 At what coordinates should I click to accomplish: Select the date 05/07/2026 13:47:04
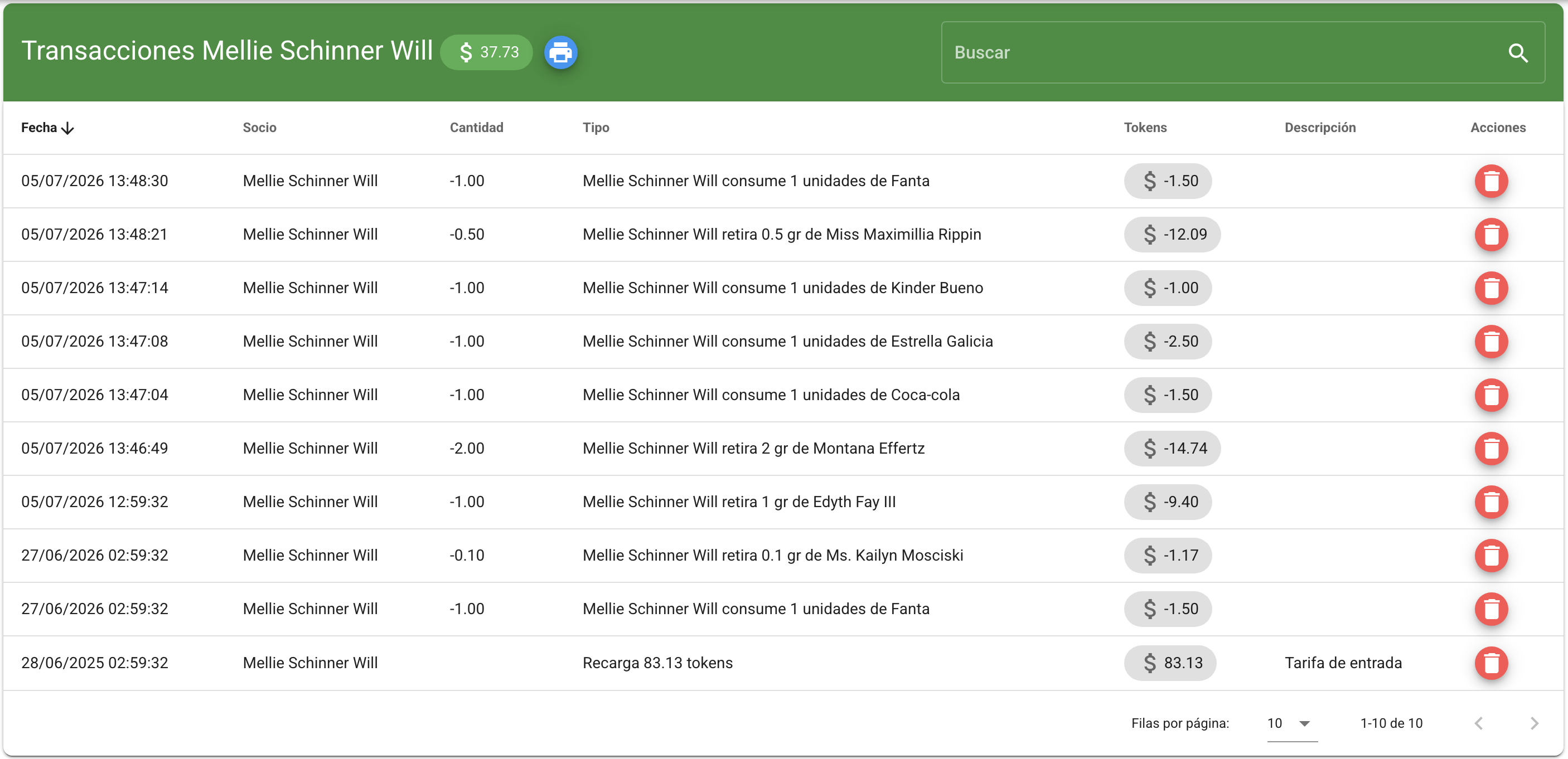pyautogui.click(x=94, y=395)
